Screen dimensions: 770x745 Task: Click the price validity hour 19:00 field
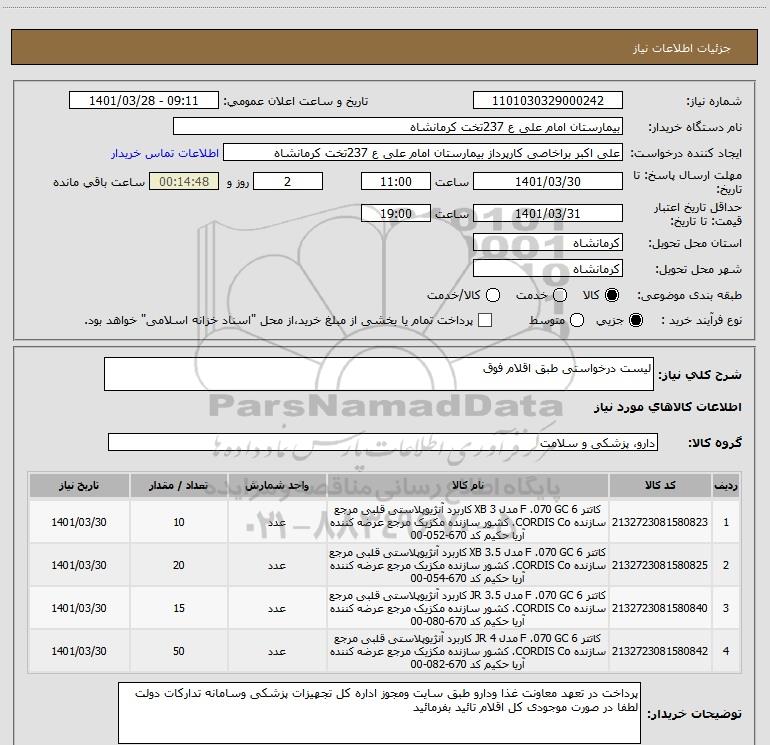tap(396, 213)
